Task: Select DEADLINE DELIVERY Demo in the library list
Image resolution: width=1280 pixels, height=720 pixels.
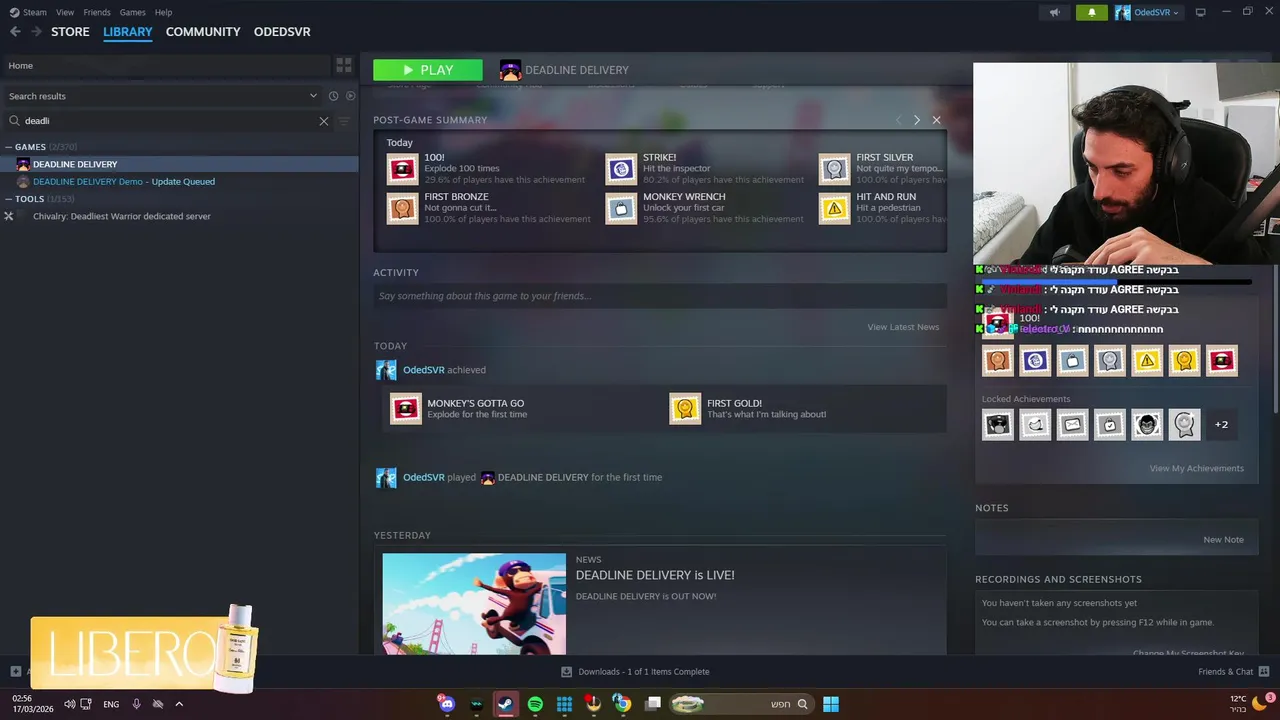Action: click(x=179, y=182)
